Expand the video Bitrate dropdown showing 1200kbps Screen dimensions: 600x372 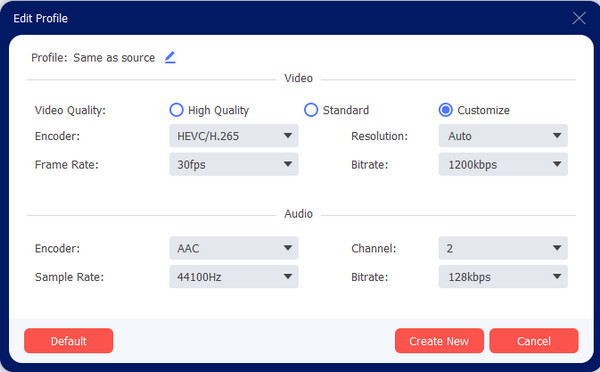coord(503,165)
